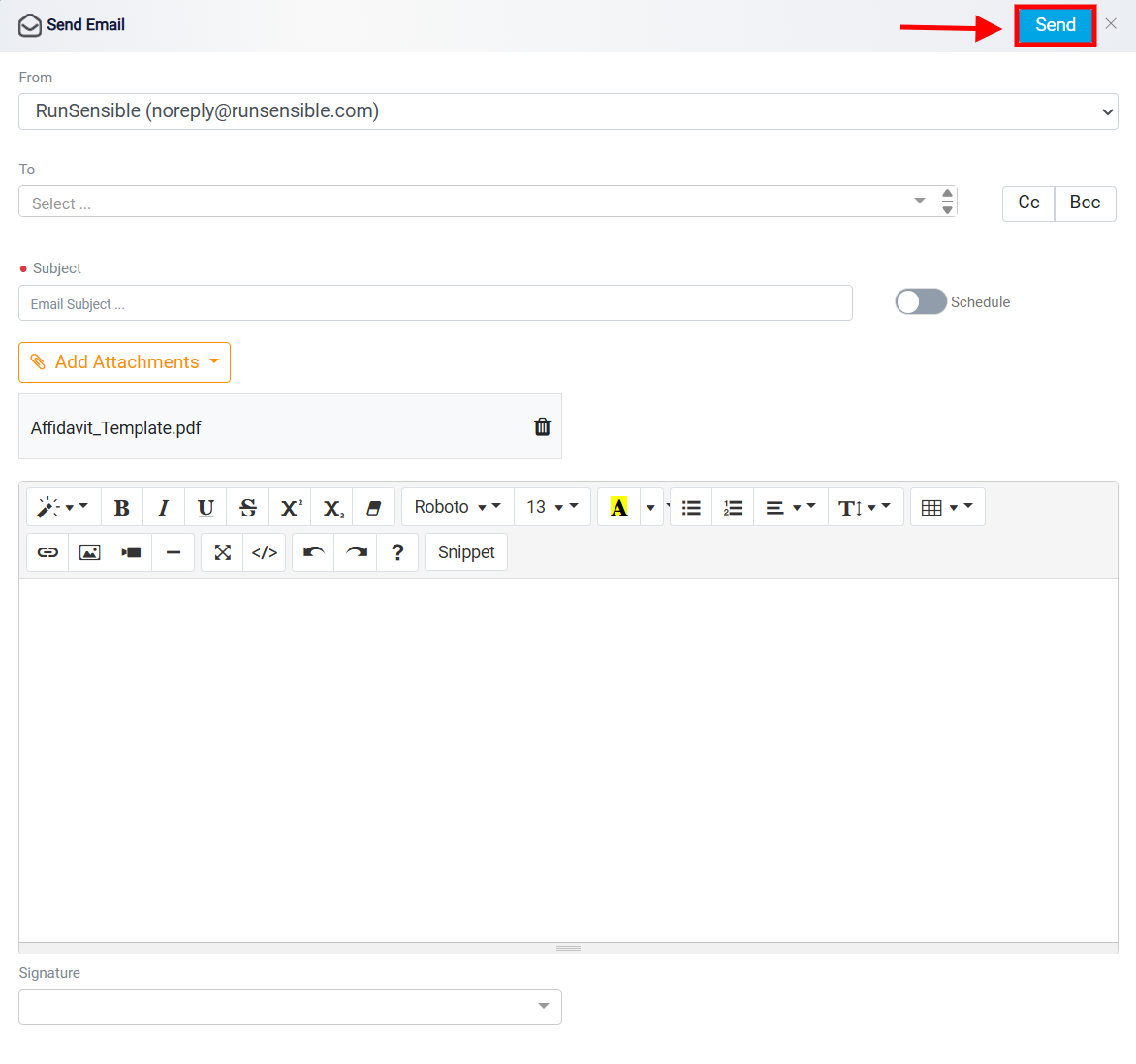Viewport: 1136px width, 1064px height.
Task: Click the To field up/down stepper arrows
Action: click(x=947, y=202)
